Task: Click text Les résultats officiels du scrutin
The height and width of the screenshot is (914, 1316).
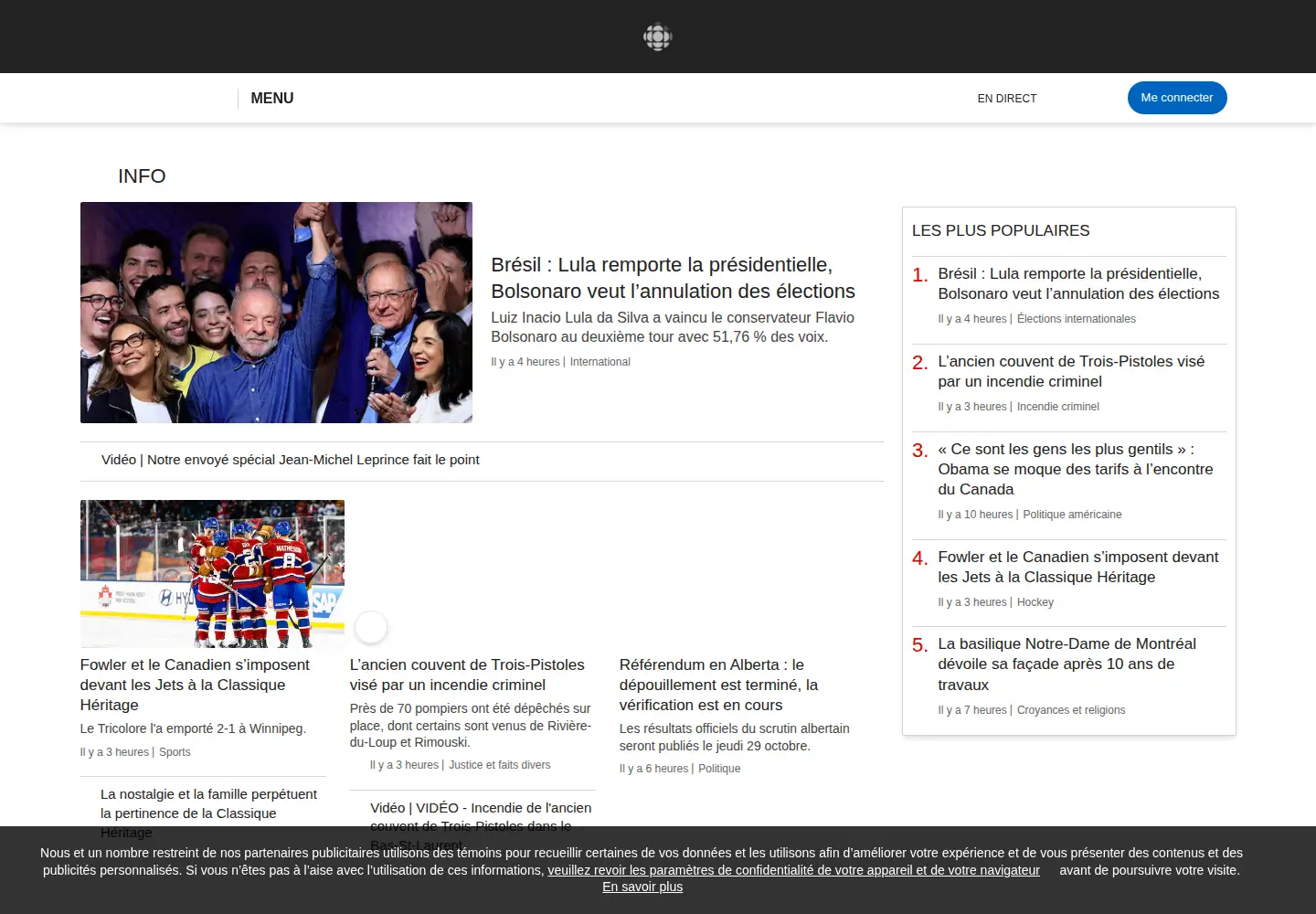Action: pos(735,738)
